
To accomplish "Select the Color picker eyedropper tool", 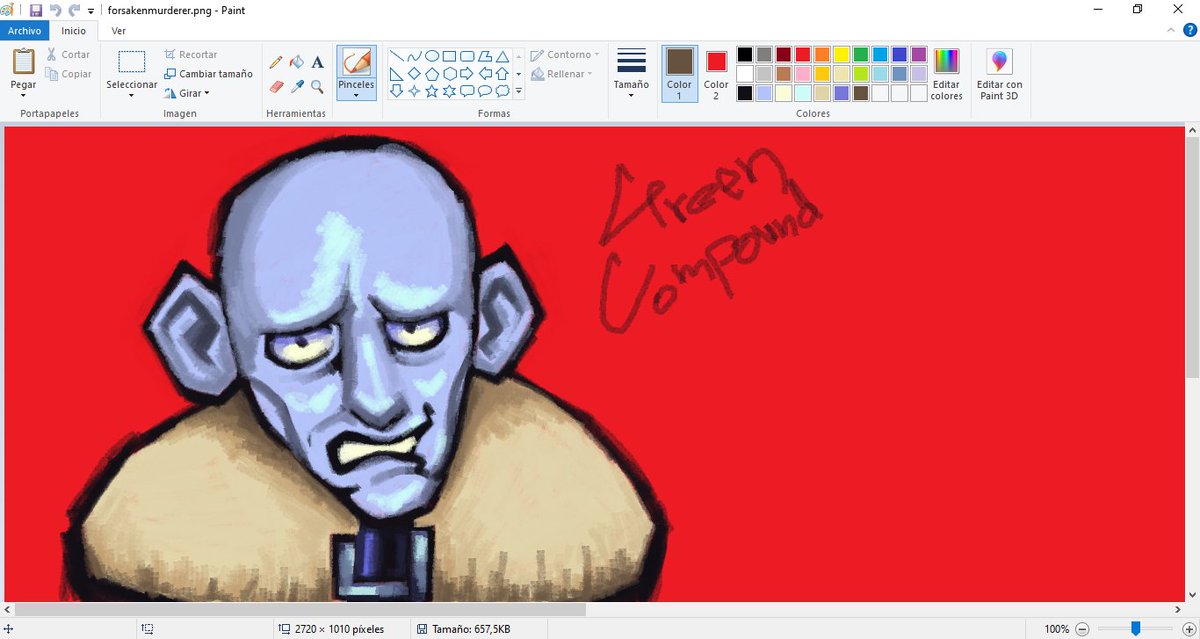I will click(296, 87).
